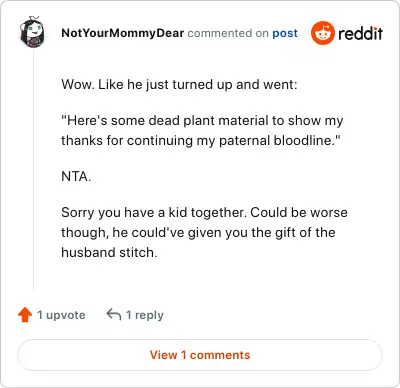Click the "though, he could've given you" line
Image resolution: width=400 pixels, height=388 pixels.
click(198, 232)
